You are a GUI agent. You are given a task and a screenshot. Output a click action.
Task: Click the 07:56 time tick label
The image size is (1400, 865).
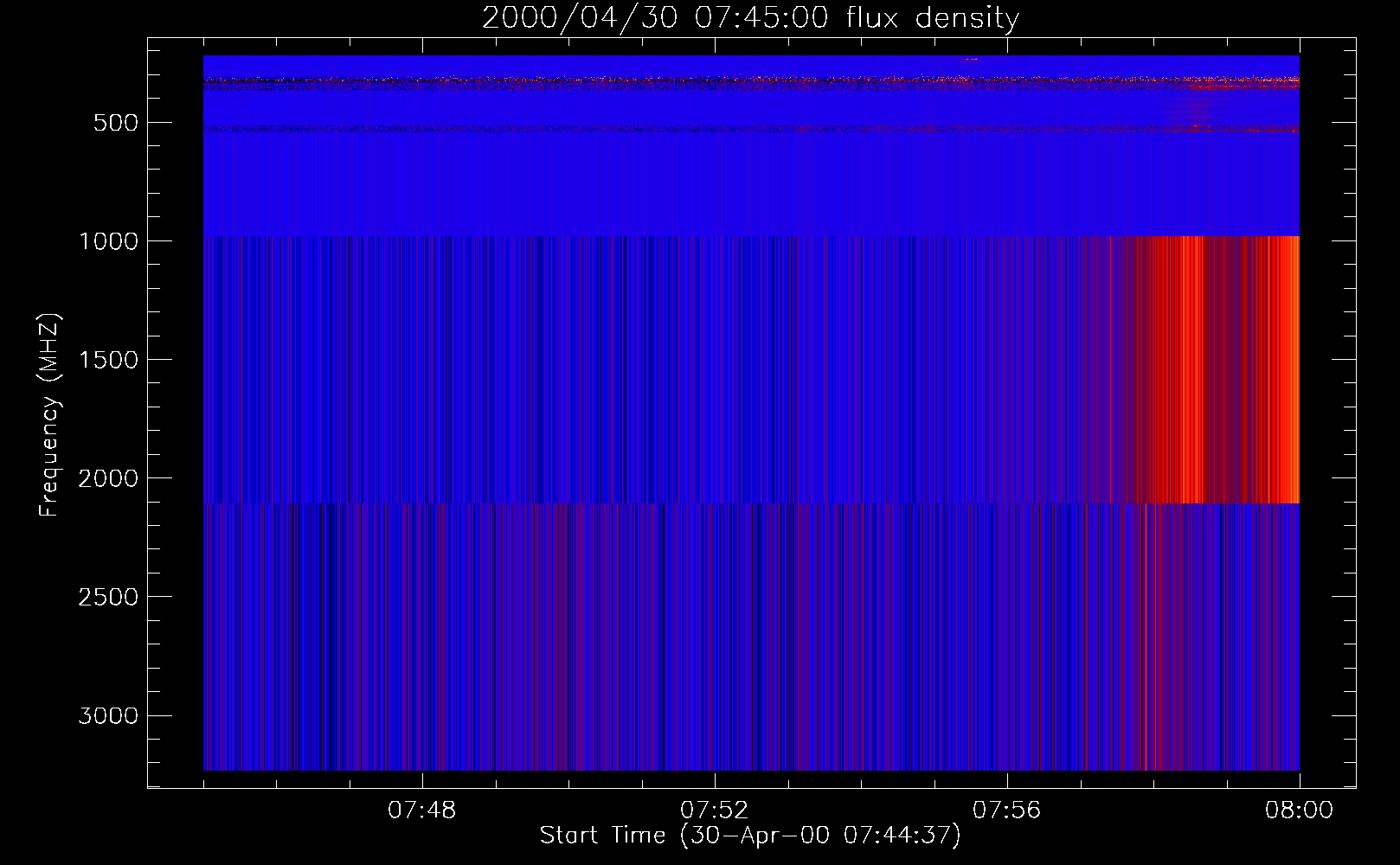pos(1006,811)
